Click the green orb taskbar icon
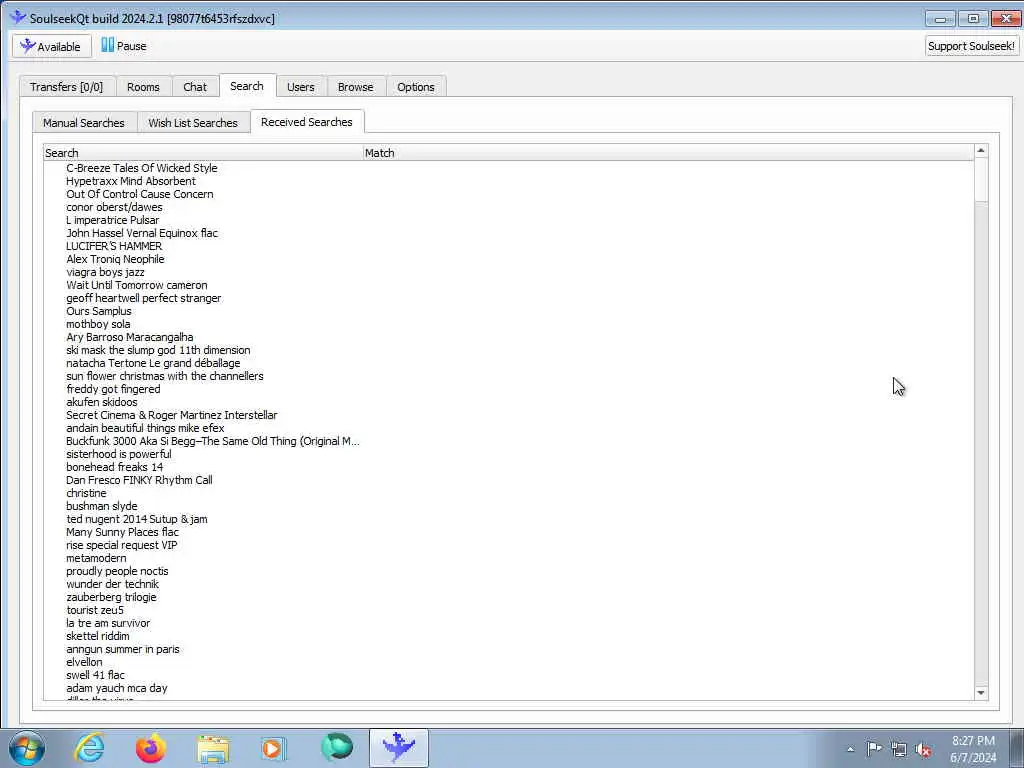Viewport: 1024px width, 768px height. coord(336,748)
